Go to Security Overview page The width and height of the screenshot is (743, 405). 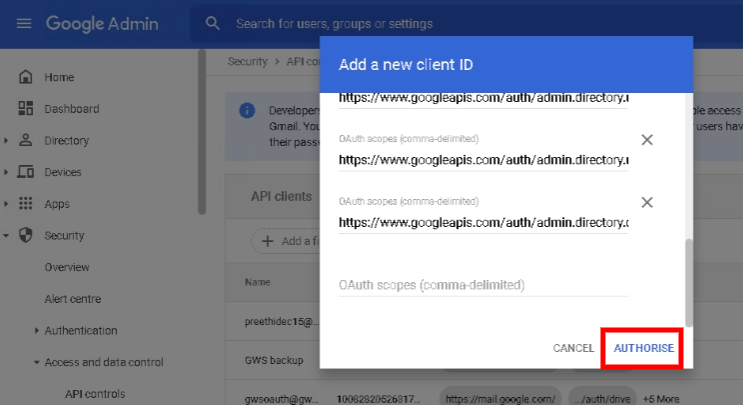coord(67,267)
